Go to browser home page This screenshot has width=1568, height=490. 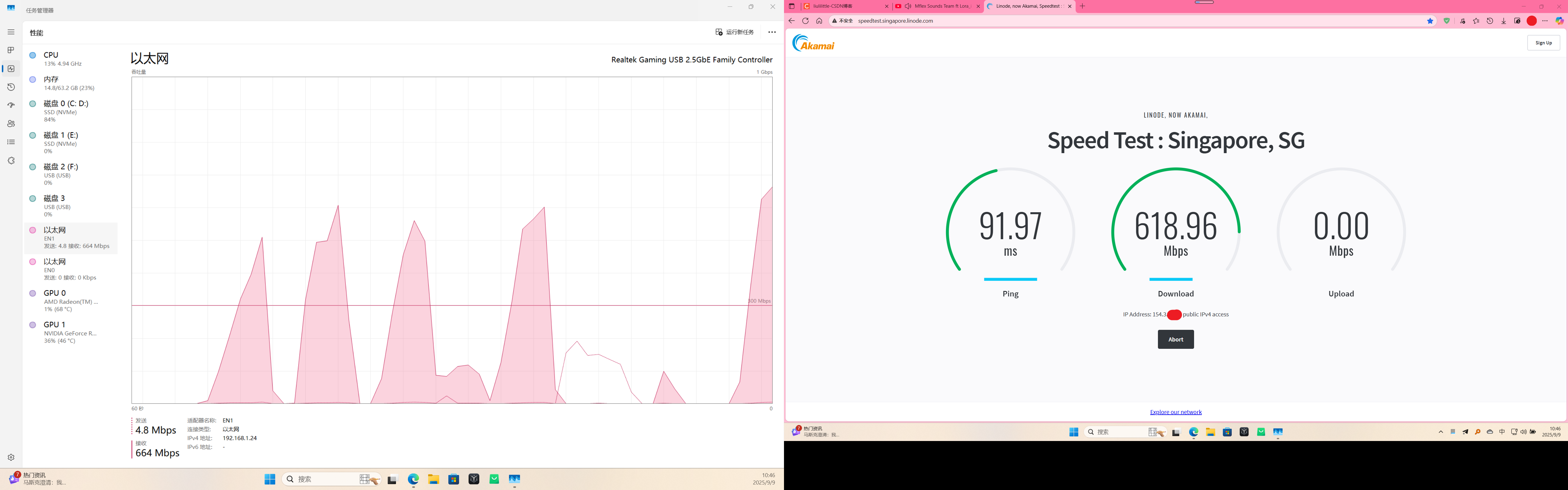[819, 21]
